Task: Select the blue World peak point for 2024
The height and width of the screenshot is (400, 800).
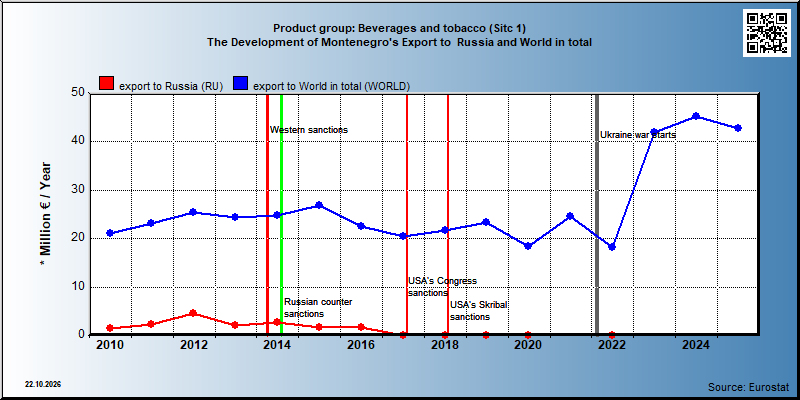Action: coord(696,116)
